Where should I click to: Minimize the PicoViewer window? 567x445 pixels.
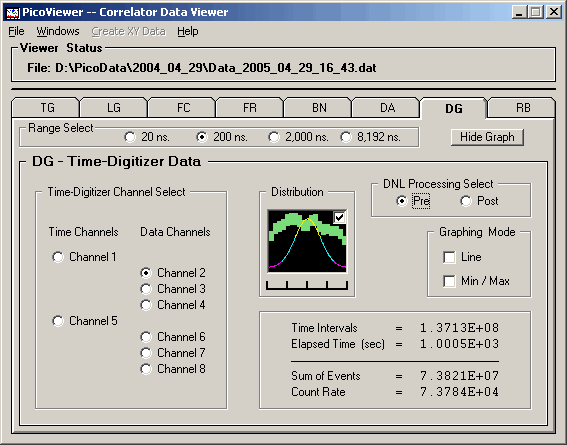click(519, 12)
